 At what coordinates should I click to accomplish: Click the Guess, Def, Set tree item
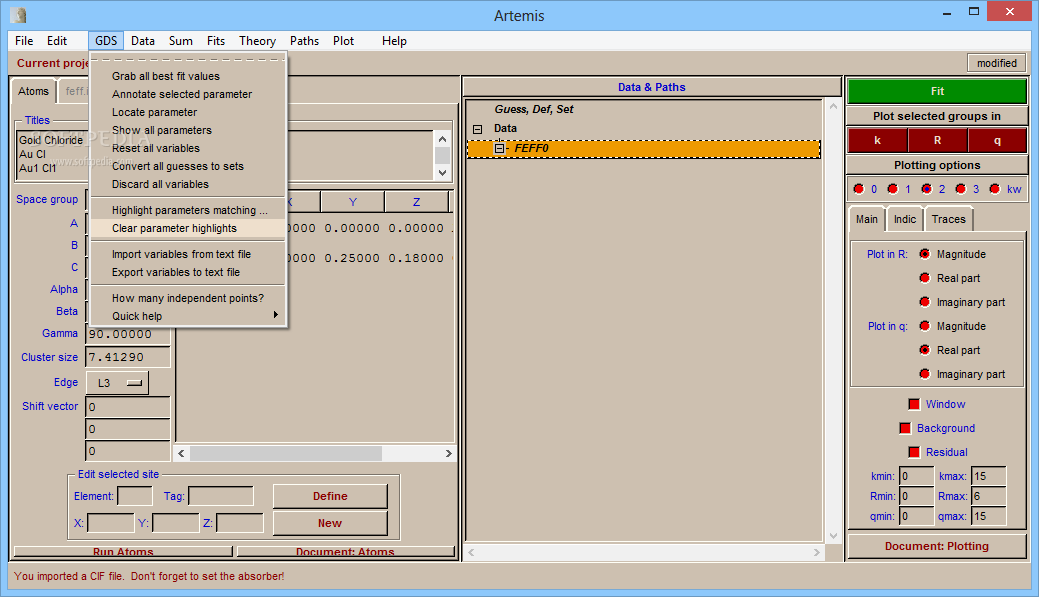(x=533, y=109)
